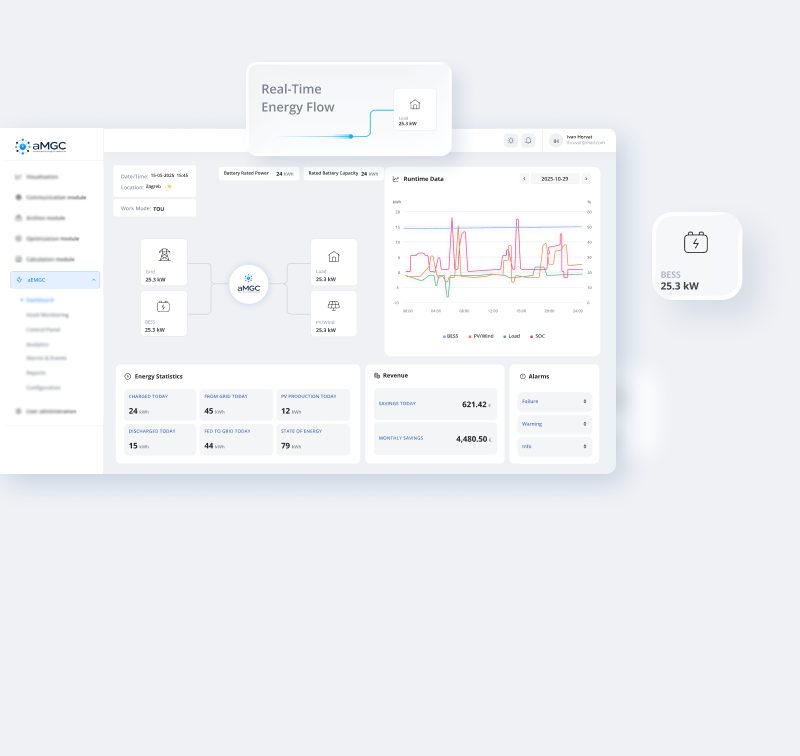Open the Optimization module menu item
800x756 pixels.
[46, 239]
